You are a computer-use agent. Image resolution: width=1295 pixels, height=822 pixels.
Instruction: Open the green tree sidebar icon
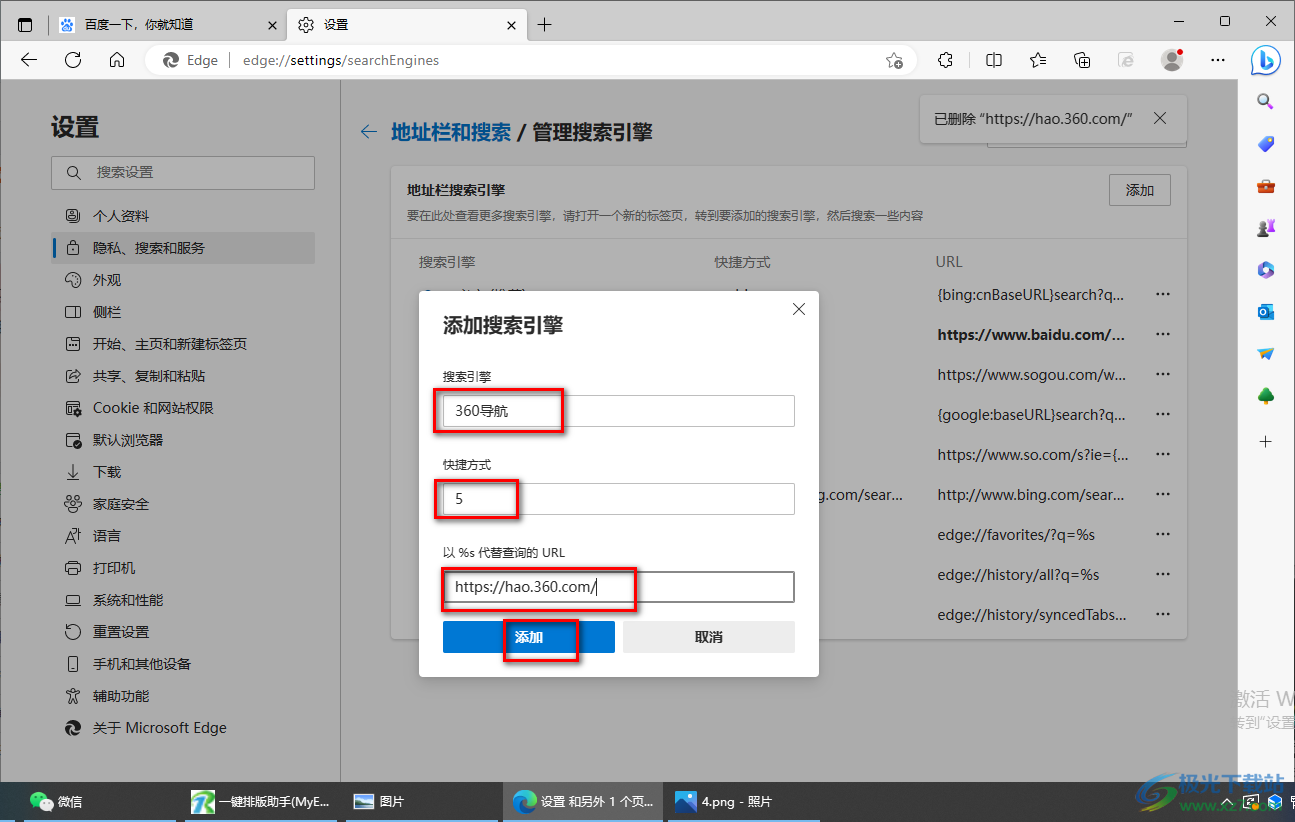point(1266,397)
